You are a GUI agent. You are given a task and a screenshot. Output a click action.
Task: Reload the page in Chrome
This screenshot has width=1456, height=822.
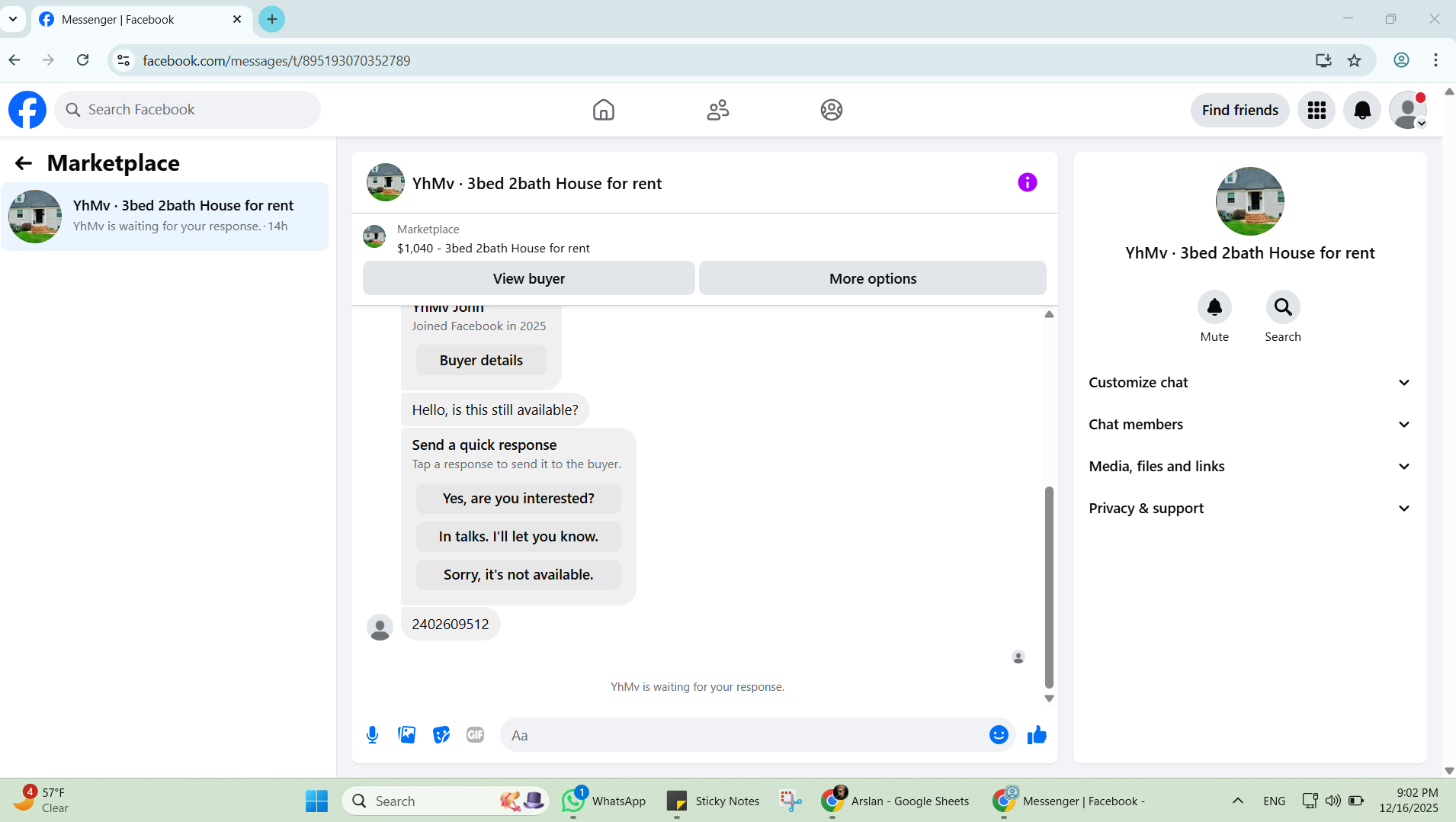tap(83, 60)
